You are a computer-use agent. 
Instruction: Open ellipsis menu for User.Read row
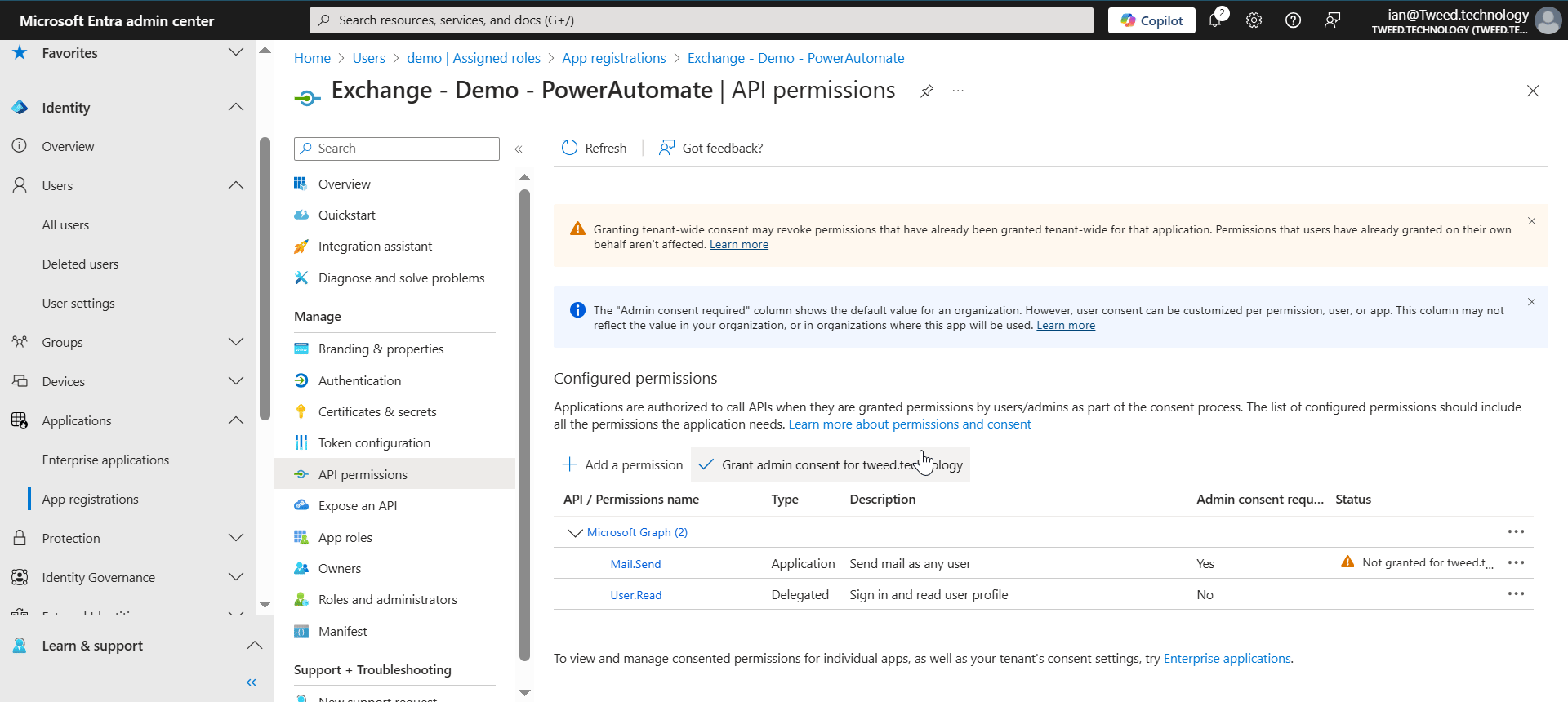coord(1517,593)
